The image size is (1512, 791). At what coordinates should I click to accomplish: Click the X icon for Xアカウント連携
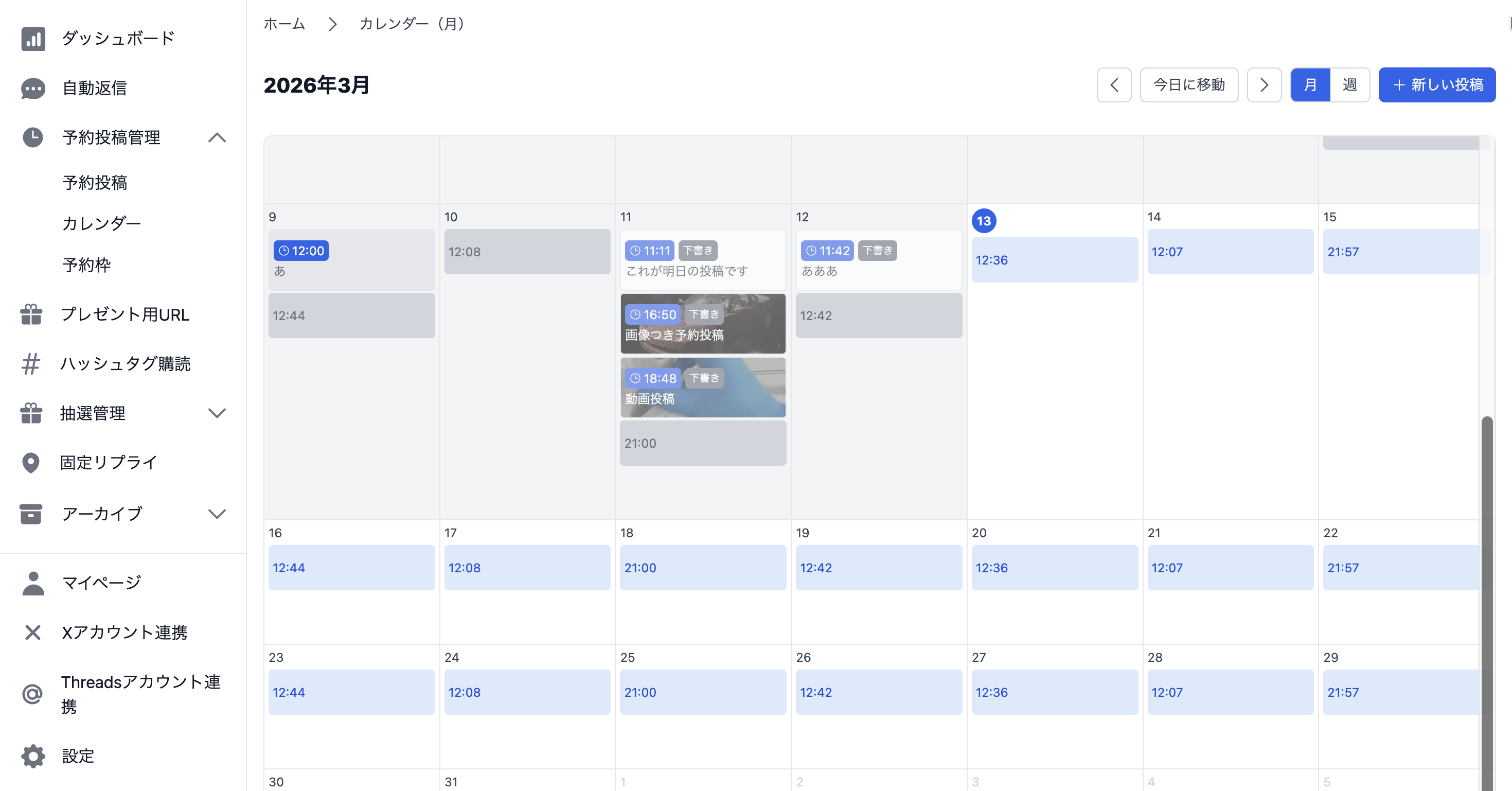point(33,632)
